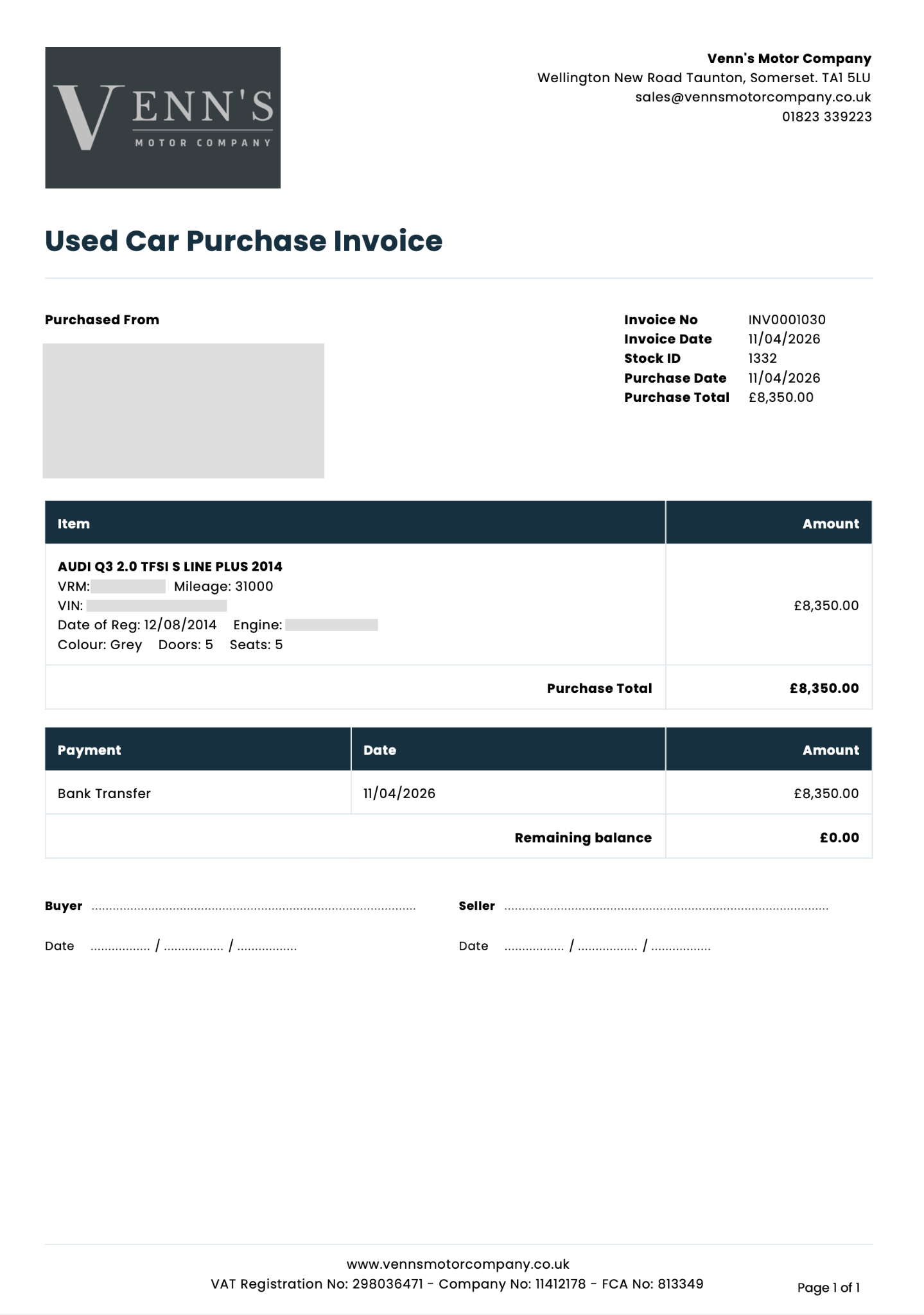Click the Mileage: 31000 text

tap(223, 586)
